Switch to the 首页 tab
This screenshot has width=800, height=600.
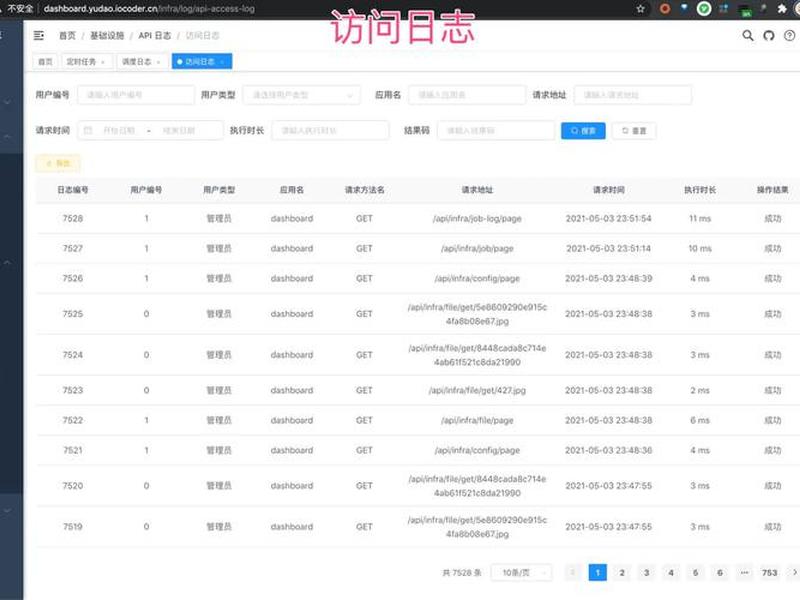point(45,62)
